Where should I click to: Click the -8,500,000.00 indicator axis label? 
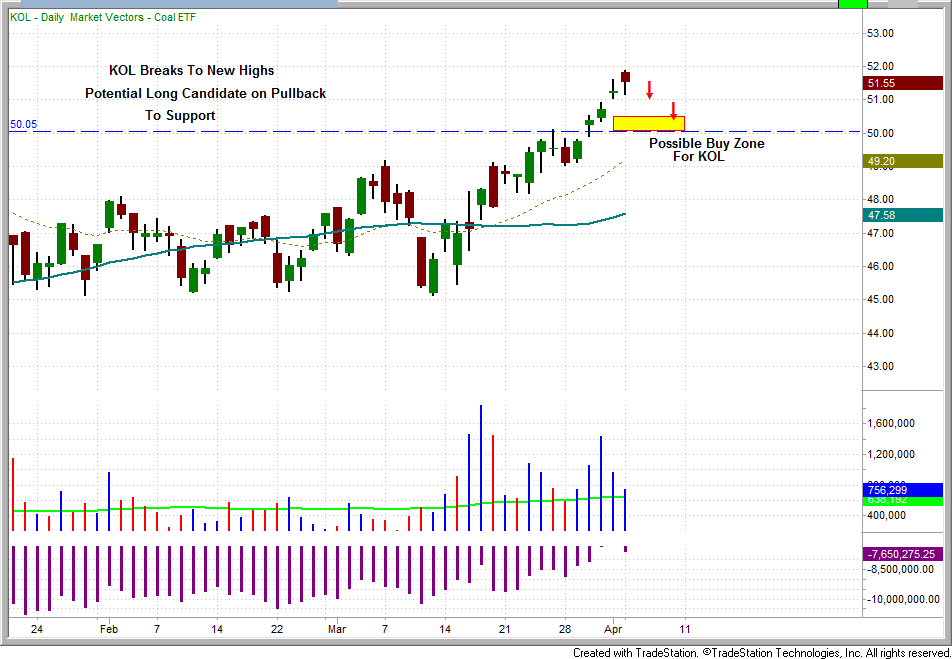[x=899, y=569]
